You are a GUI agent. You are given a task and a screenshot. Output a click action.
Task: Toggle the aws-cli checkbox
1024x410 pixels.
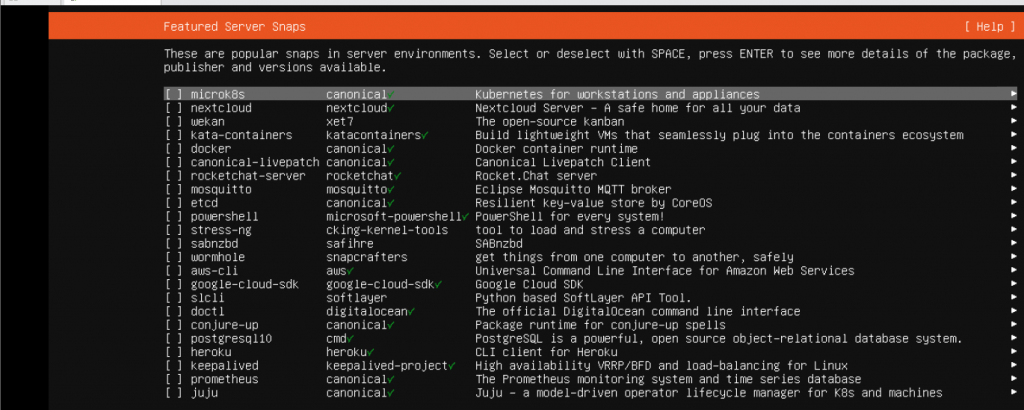click(x=174, y=270)
